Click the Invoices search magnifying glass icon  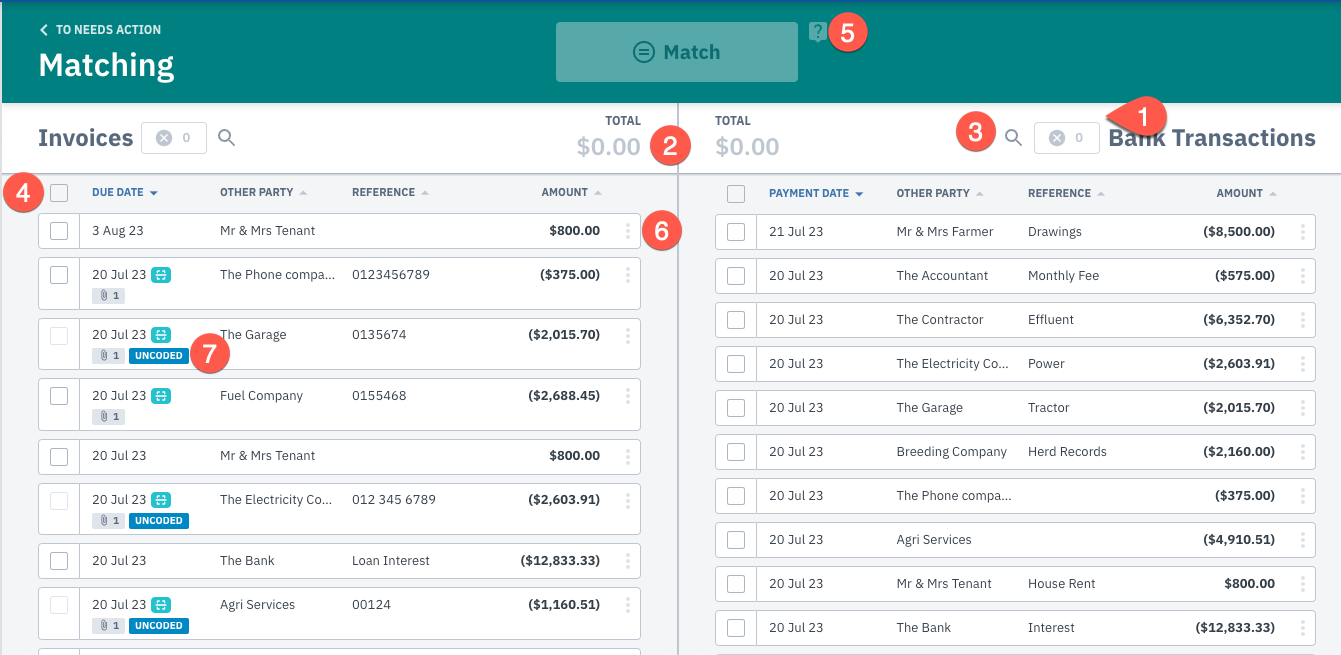coord(227,138)
